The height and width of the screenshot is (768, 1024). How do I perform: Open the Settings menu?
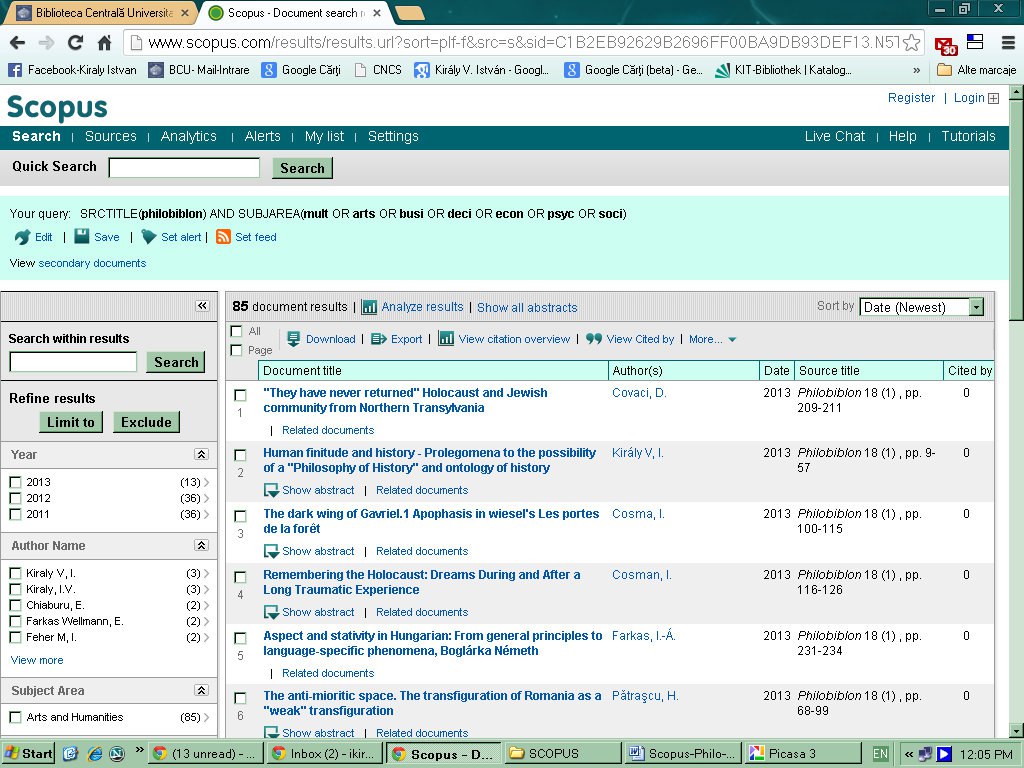pyautogui.click(x=393, y=136)
